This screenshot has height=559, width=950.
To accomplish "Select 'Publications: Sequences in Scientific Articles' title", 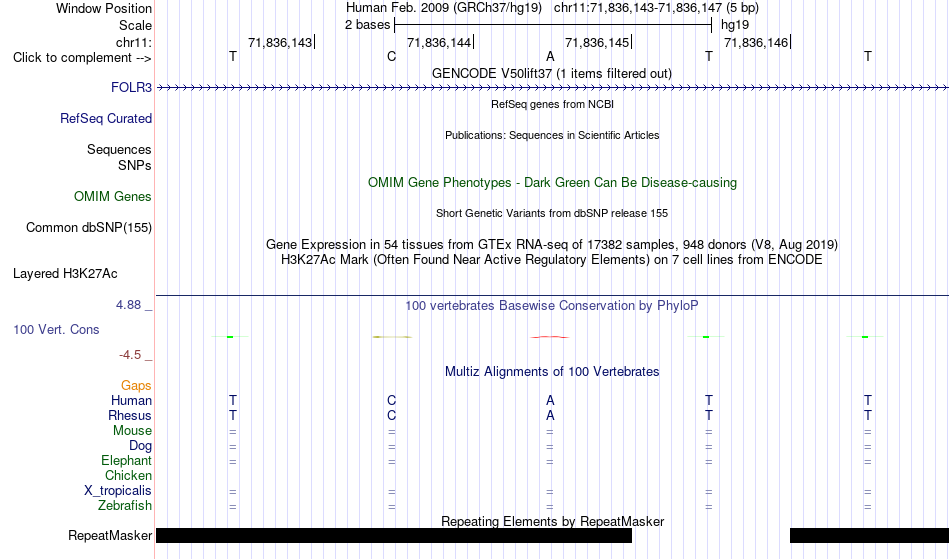I will click(552, 135).
